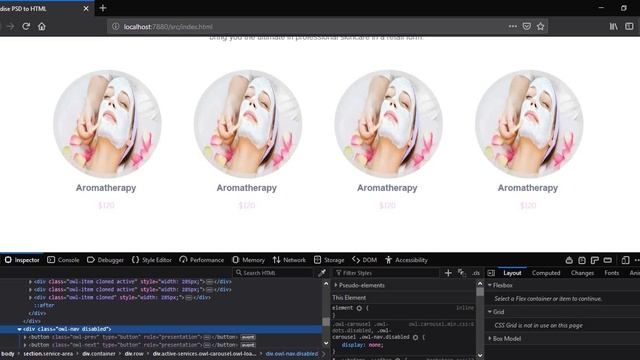Screen dimensions: 640x360
Task: Open the Console panel
Action: coord(63,260)
